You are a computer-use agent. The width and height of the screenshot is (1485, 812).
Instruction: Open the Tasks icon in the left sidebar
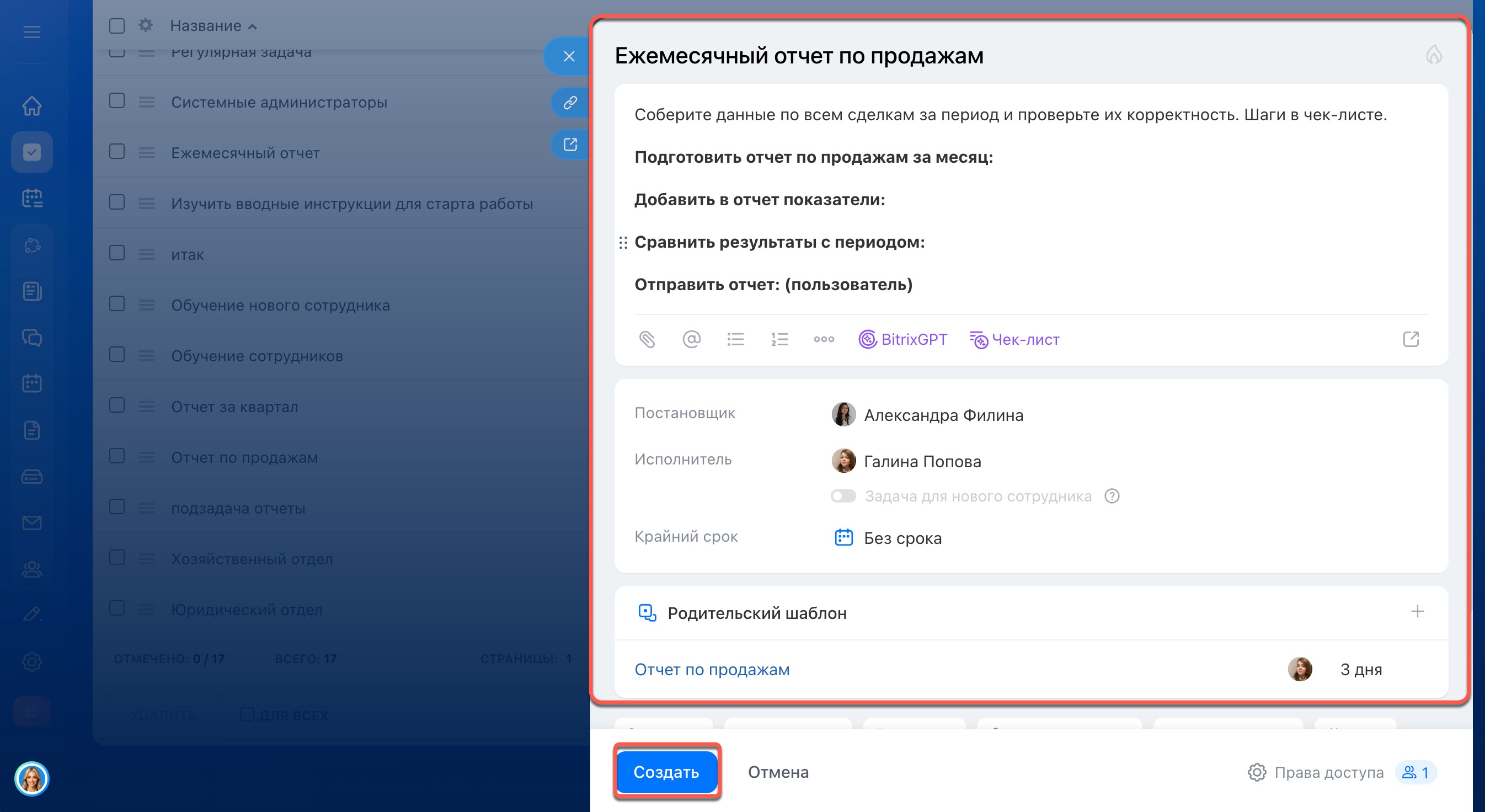click(31, 152)
